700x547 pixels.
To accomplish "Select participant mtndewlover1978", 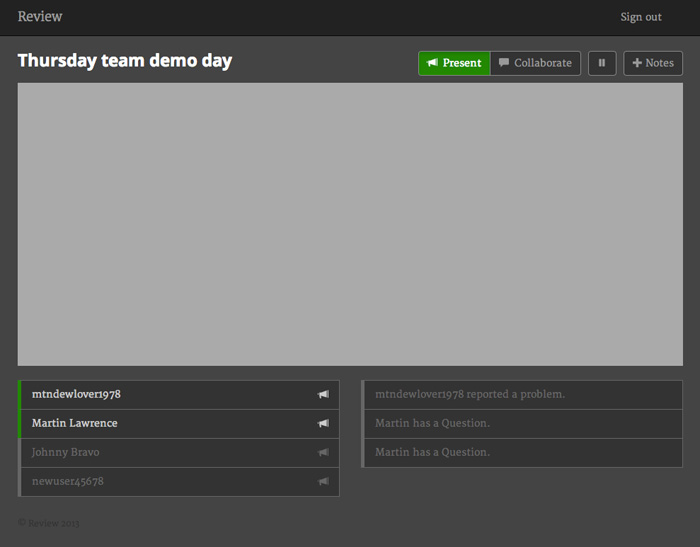I will pos(179,395).
